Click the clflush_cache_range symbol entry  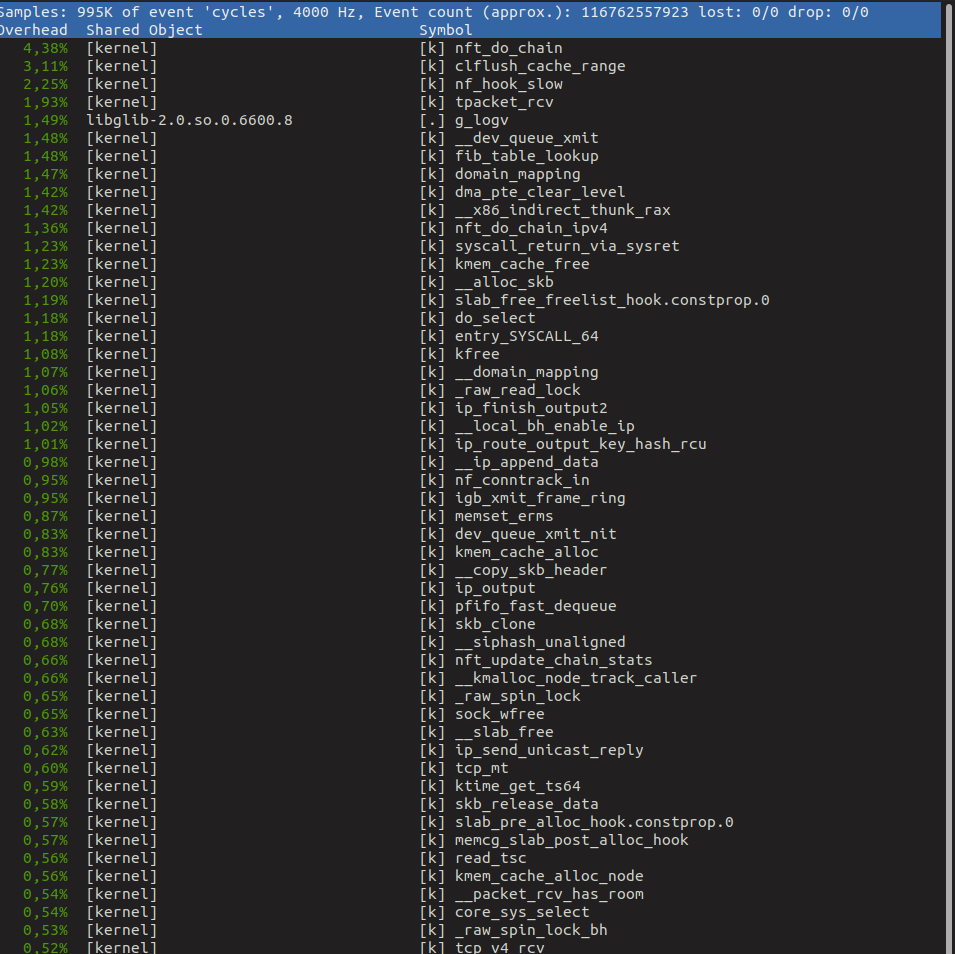tap(539, 66)
